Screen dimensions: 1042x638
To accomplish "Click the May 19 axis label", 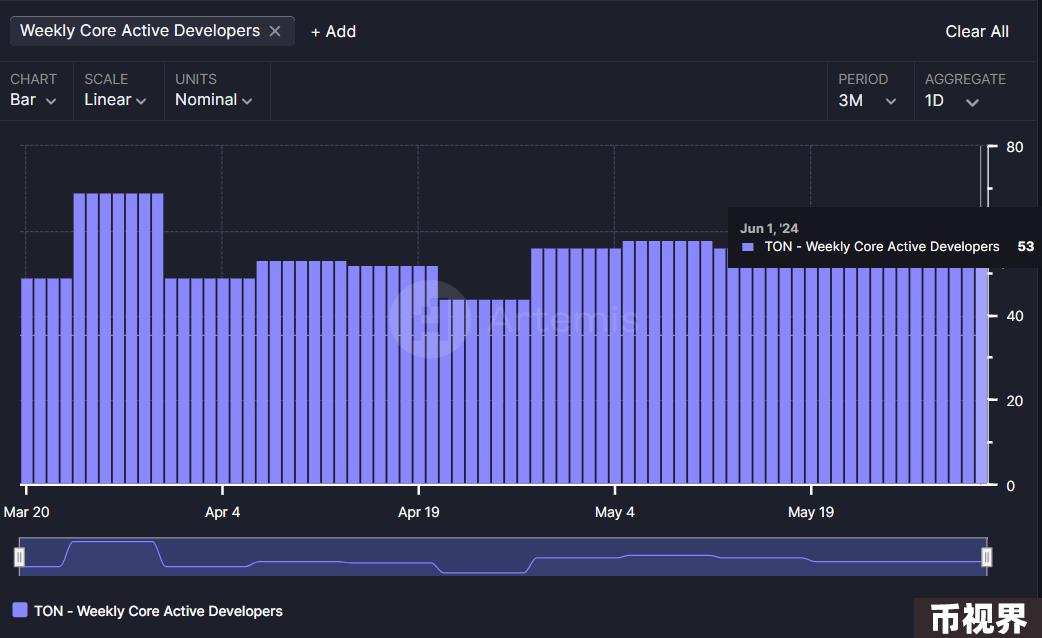I will [811, 512].
